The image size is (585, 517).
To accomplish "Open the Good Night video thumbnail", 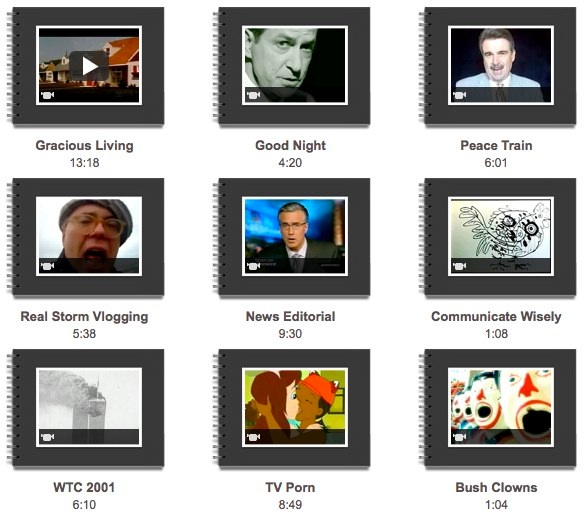I will point(295,65).
